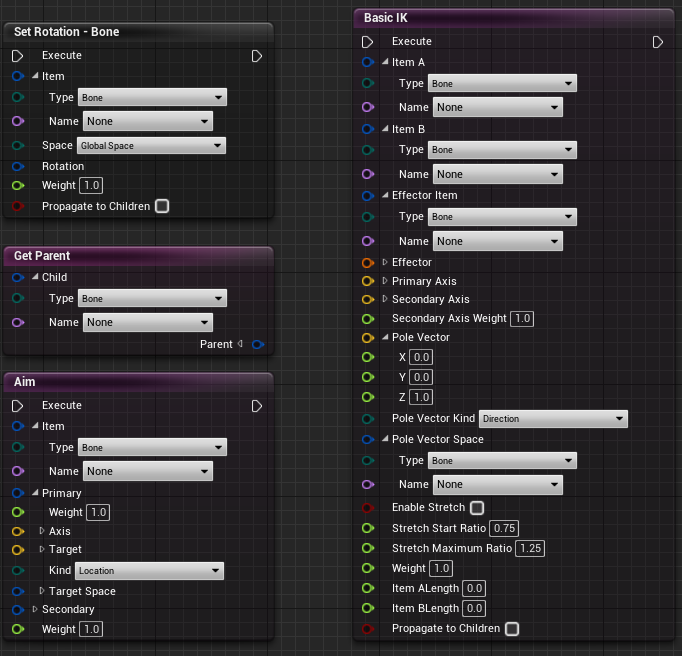Click Execute output pin on Set Rotation node

[x=257, y=56]
